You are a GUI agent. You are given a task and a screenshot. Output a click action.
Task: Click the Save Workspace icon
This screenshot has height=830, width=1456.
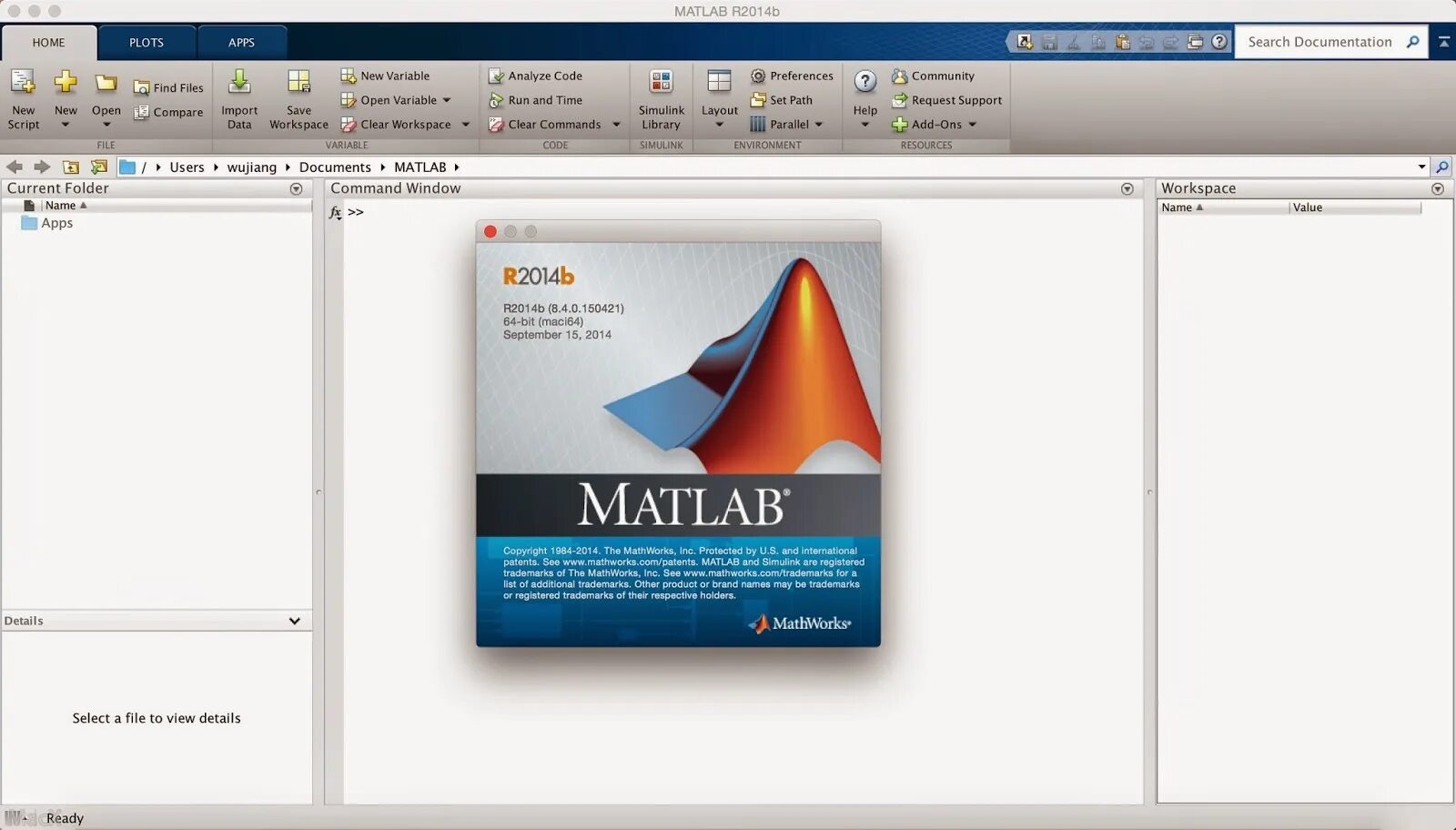298,82
